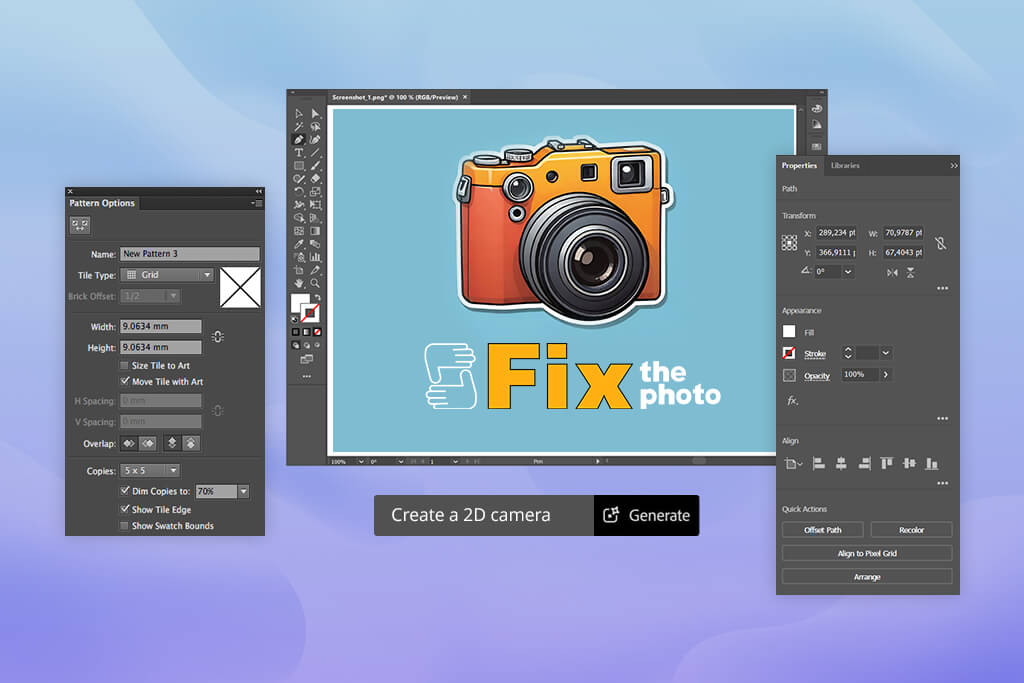Switch to the Properties tab

tap(799, 166)
